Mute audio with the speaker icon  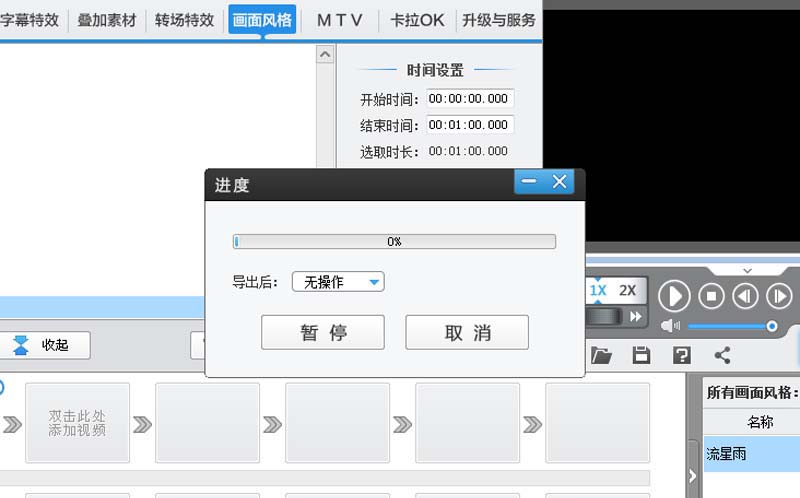pyautogui.click(x=670, y=326)
